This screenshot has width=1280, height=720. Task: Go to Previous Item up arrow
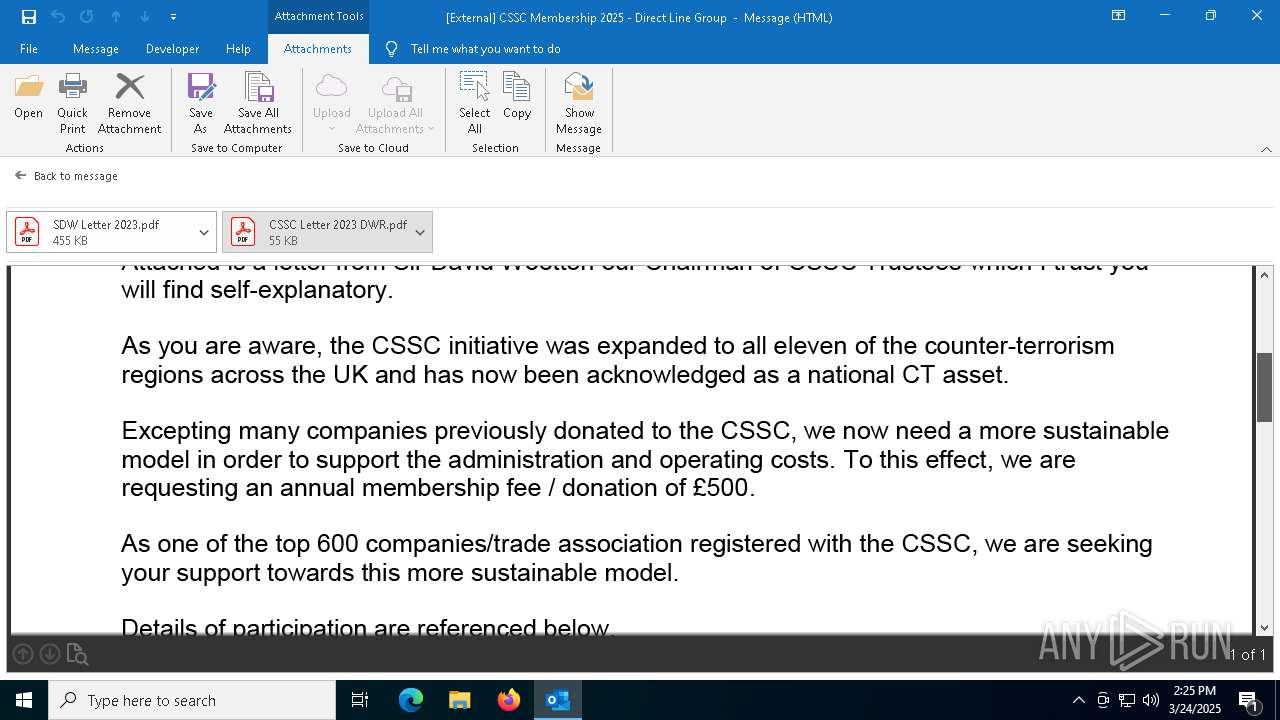tap(116, 16)
